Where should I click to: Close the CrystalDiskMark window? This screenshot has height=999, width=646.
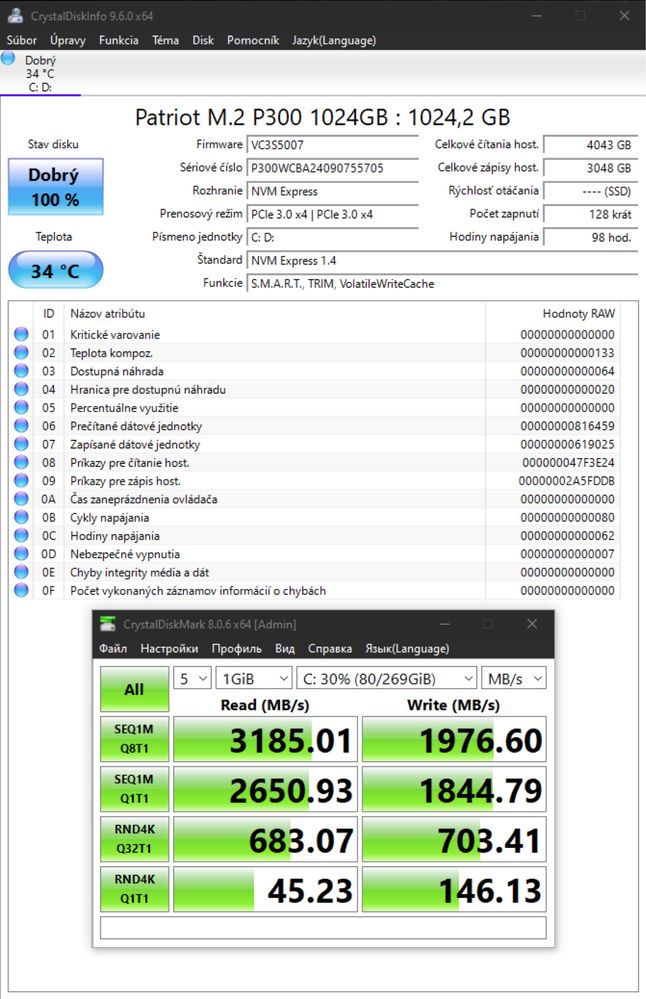point(532,624)
